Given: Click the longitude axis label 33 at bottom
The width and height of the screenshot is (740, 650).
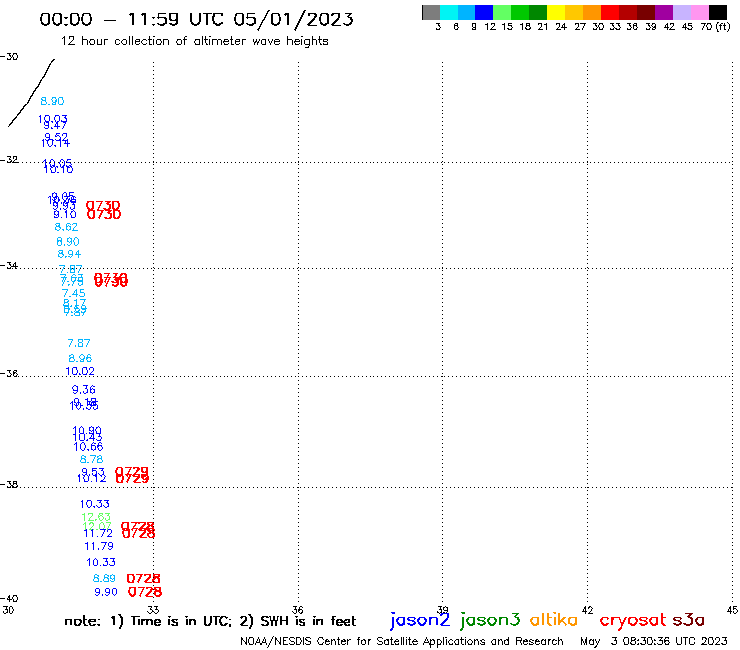Looking at the screenshot, I should [153, 610].
